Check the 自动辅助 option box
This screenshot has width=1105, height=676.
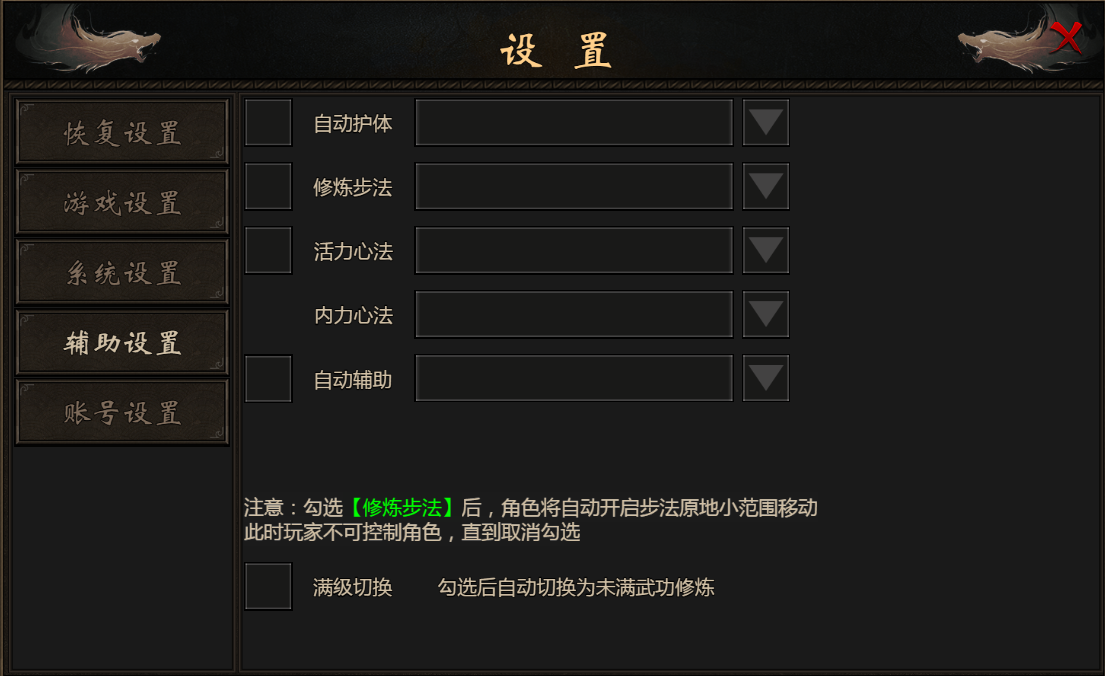click(268, 379)
